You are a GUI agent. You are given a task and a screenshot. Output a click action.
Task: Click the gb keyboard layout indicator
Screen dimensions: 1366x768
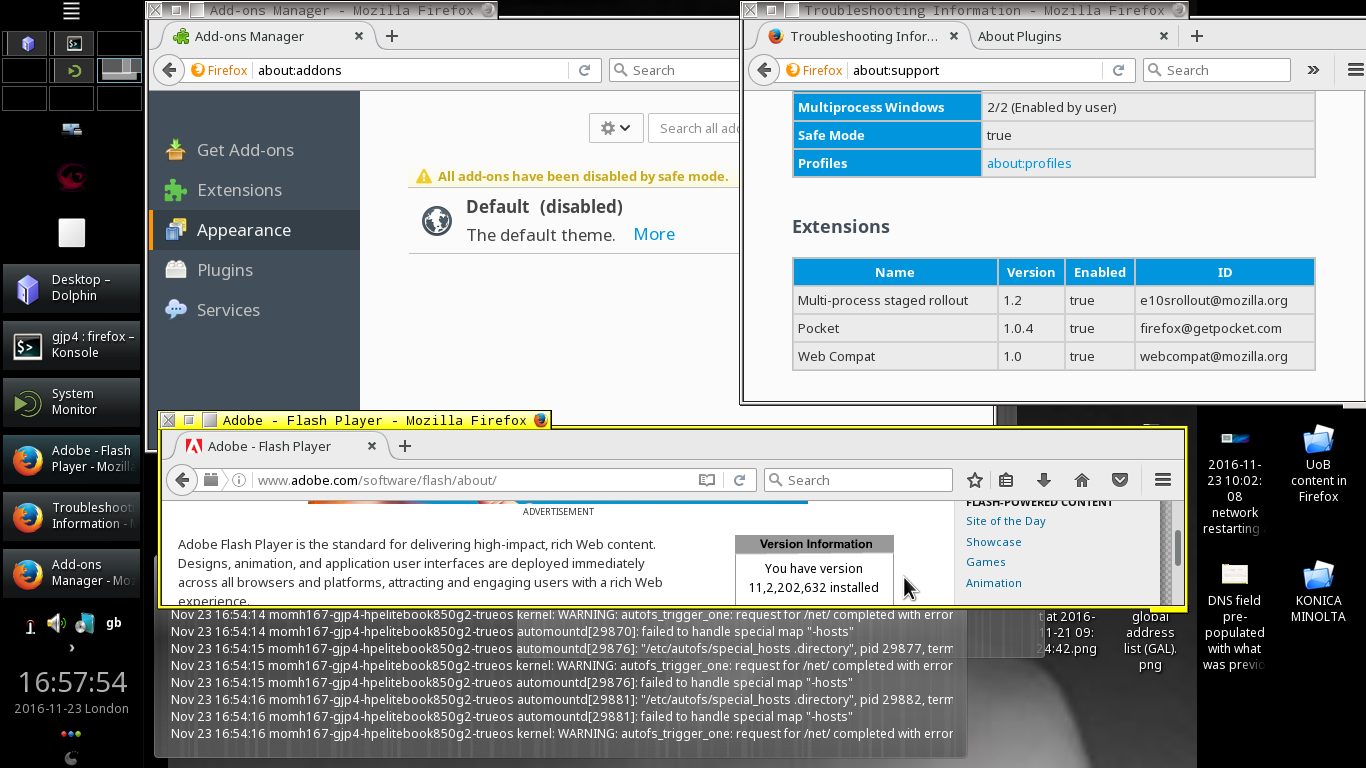click(114, 623)
